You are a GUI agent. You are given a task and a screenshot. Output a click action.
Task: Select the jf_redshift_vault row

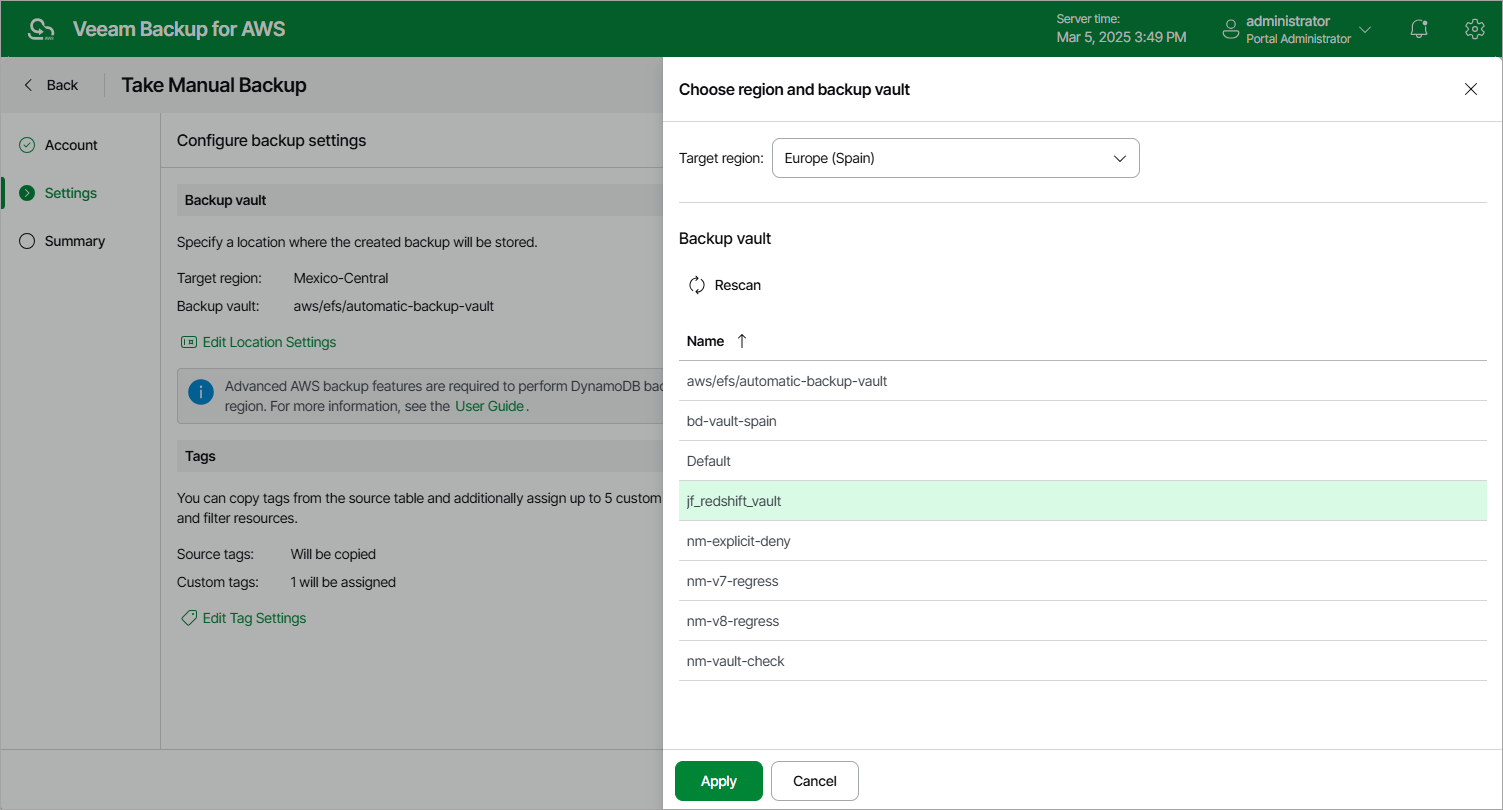click(x=1083, y=501)
